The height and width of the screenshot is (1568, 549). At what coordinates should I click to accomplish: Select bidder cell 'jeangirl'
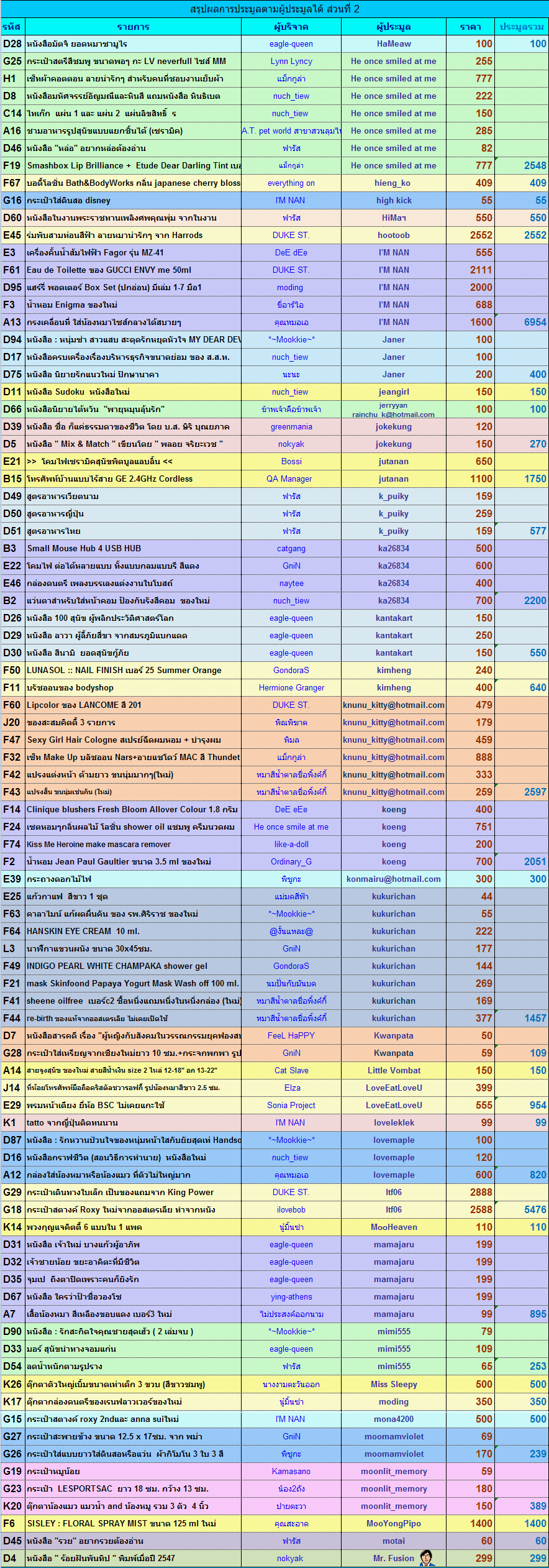[x=394, y=392]
